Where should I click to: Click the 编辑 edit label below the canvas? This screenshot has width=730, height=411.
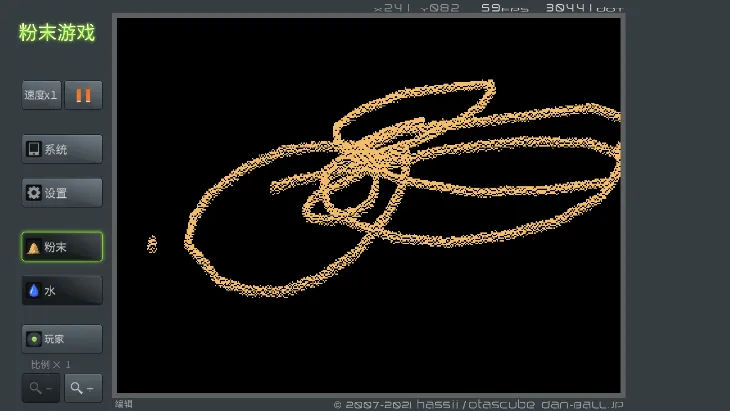coord(124,404)
